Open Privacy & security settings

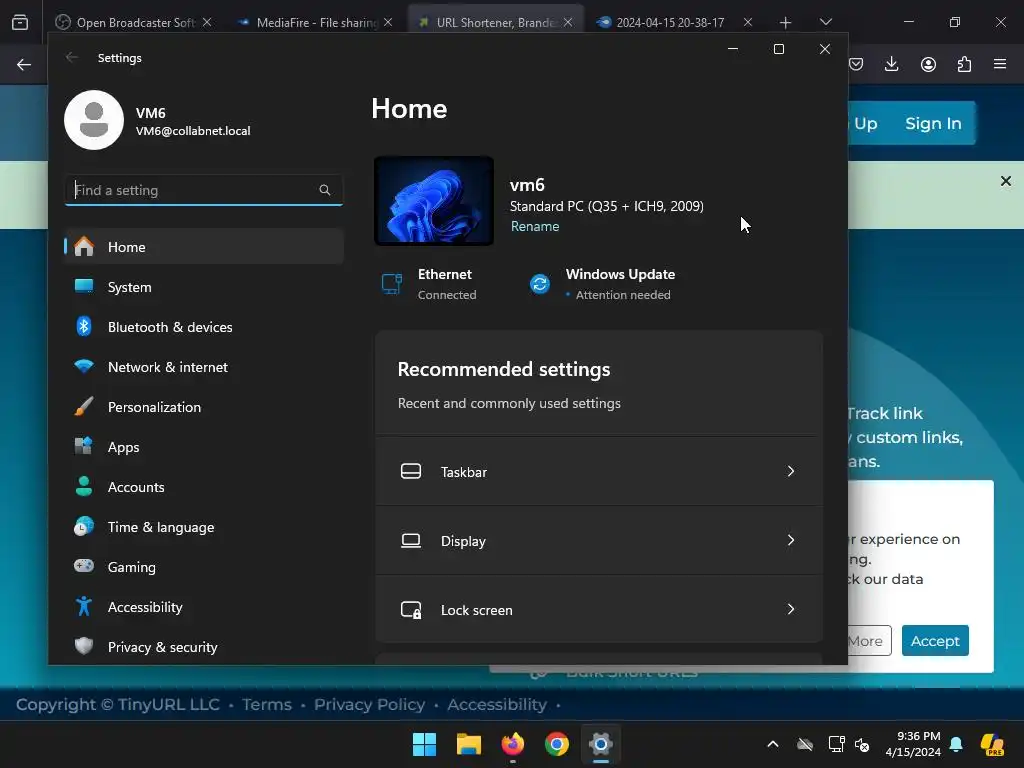tap(204, 647)
